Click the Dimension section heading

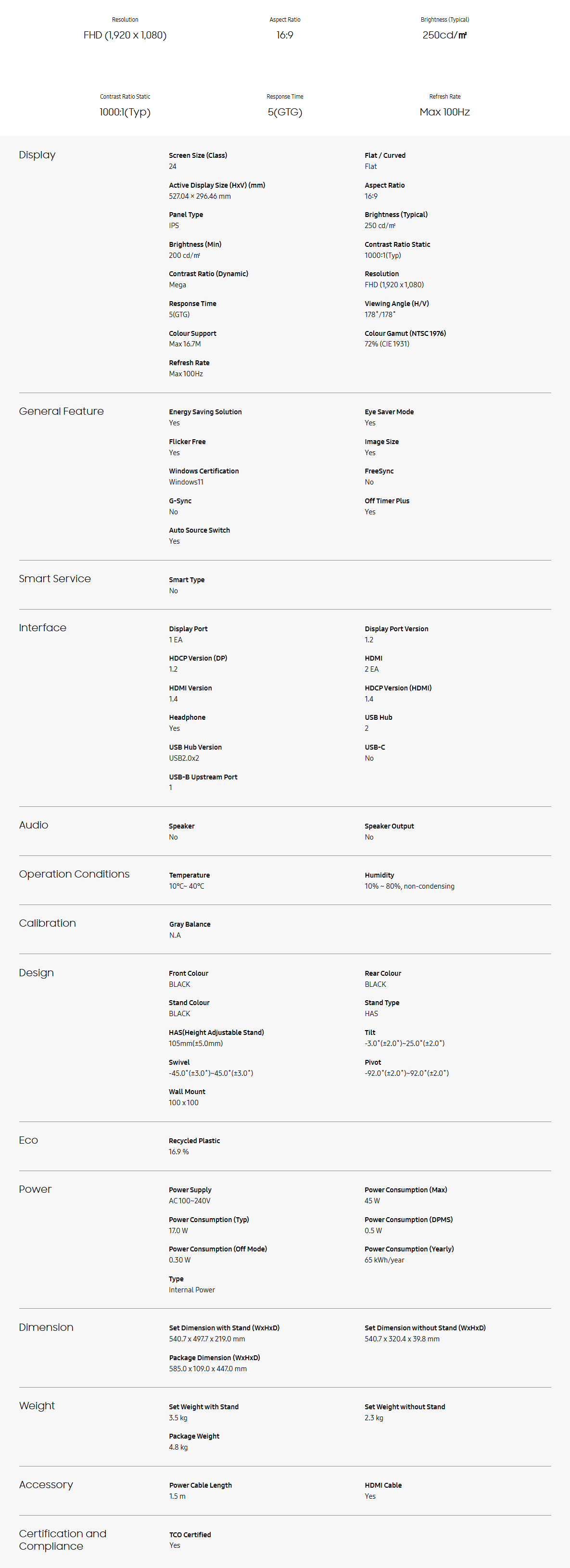tap(46, 1327)
